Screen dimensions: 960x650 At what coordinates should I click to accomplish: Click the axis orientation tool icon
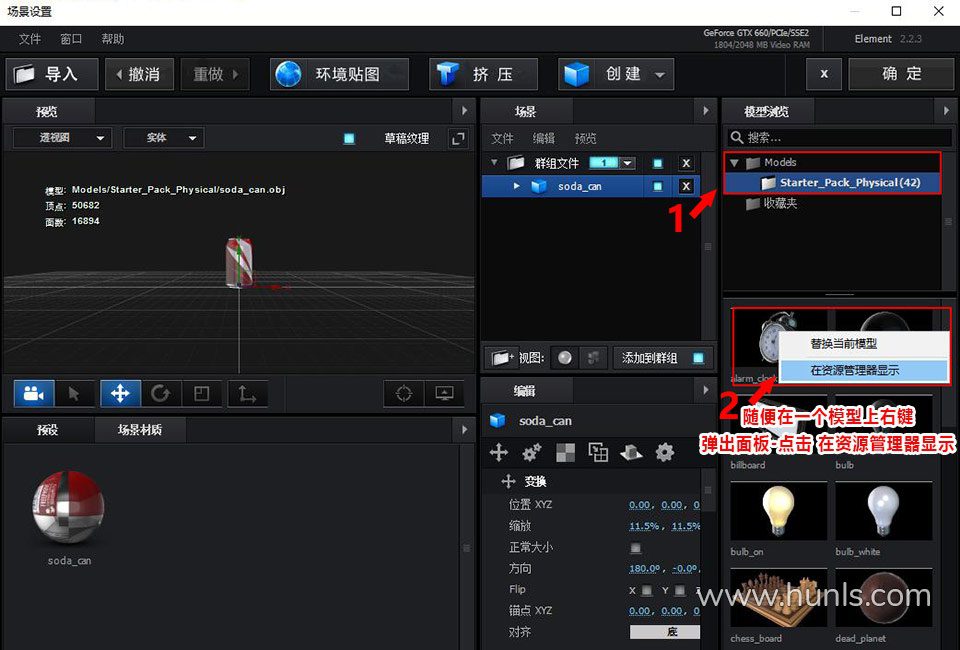point(245,393)
